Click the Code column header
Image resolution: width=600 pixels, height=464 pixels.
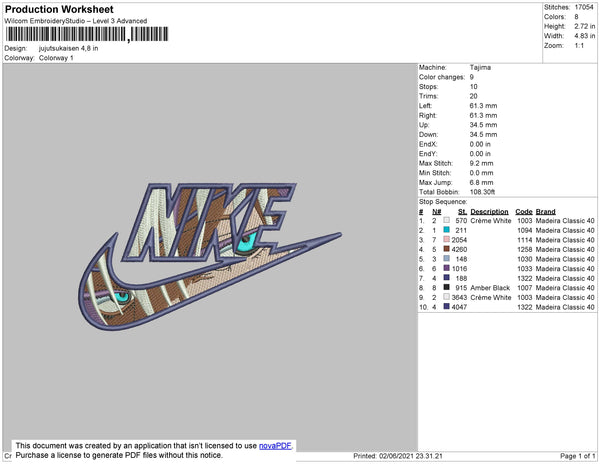523,212
